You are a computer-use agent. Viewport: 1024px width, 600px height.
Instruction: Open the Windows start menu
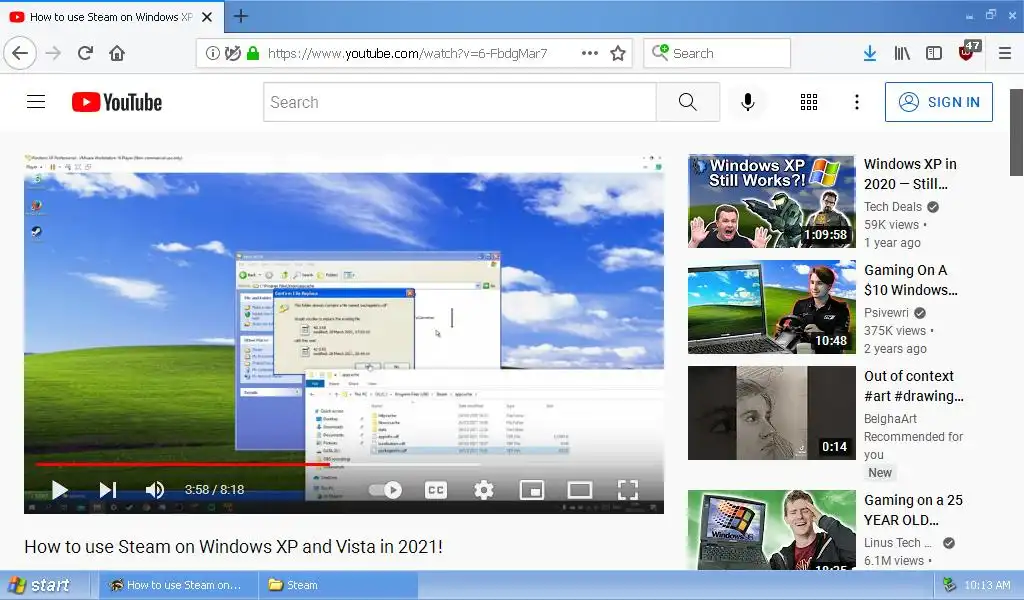pos(37,585)
